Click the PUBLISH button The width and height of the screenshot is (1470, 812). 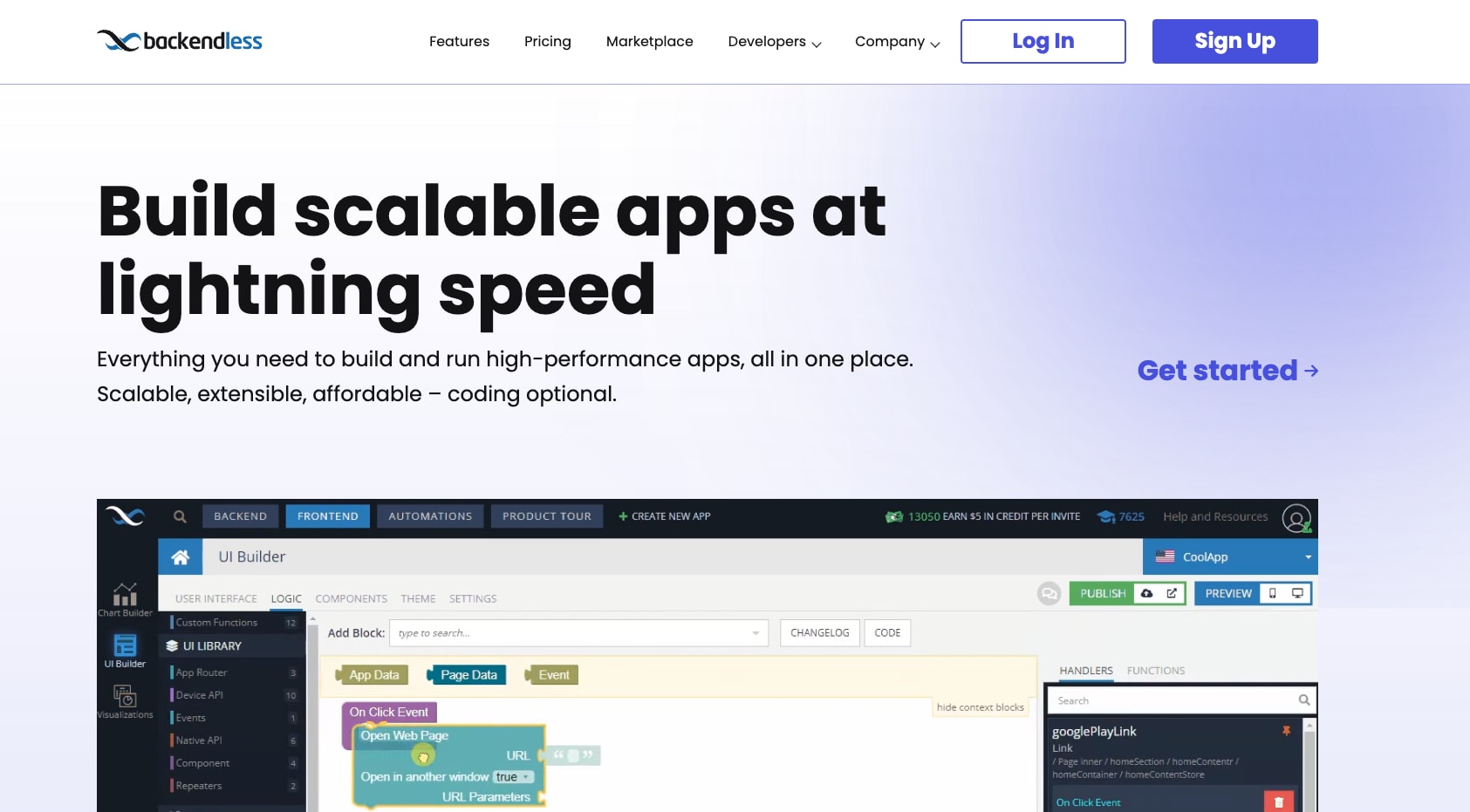click(1103, 593)
